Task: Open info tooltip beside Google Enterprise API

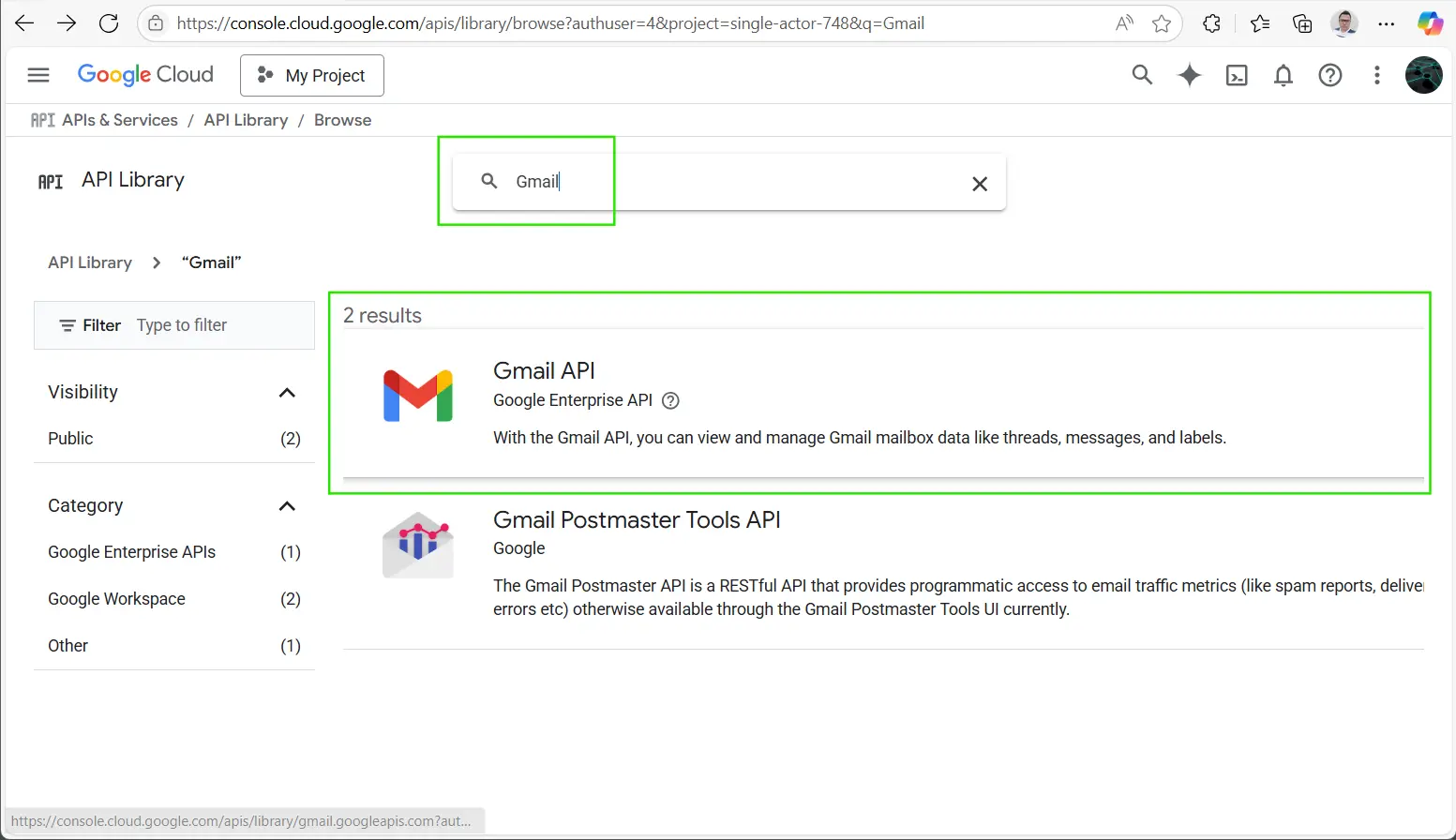Action: pos(670,400)
